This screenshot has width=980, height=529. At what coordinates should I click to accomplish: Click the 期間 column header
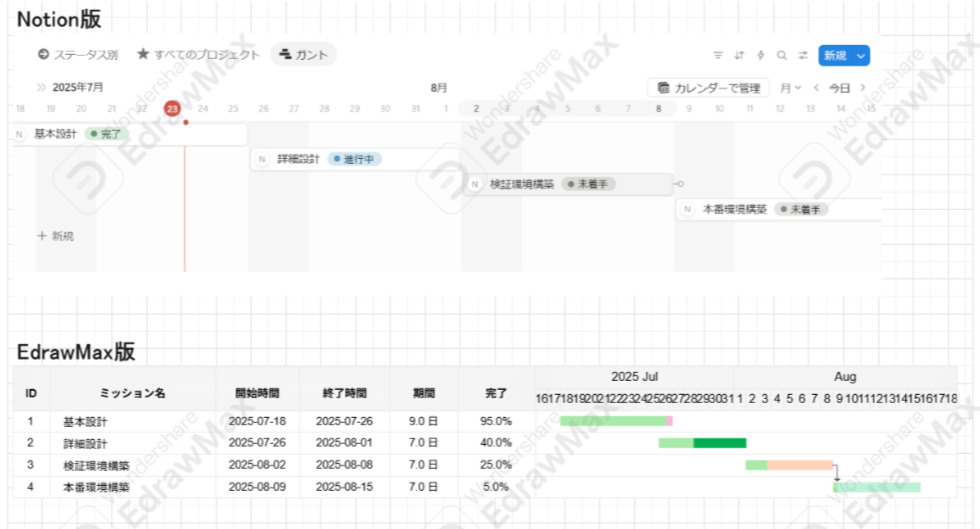[424, 393]
